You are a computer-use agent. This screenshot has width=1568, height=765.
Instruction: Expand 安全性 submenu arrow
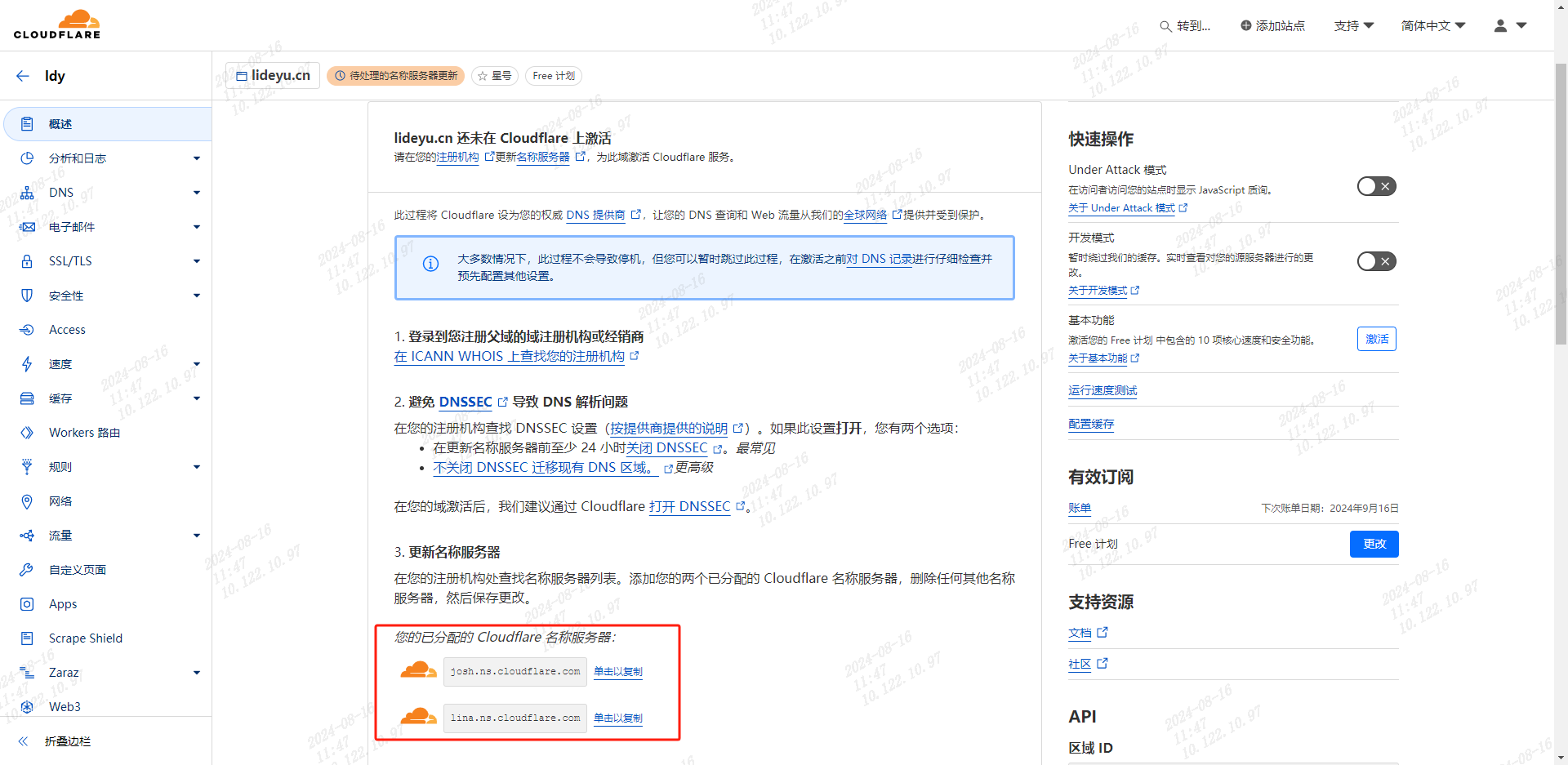[197, 296]
